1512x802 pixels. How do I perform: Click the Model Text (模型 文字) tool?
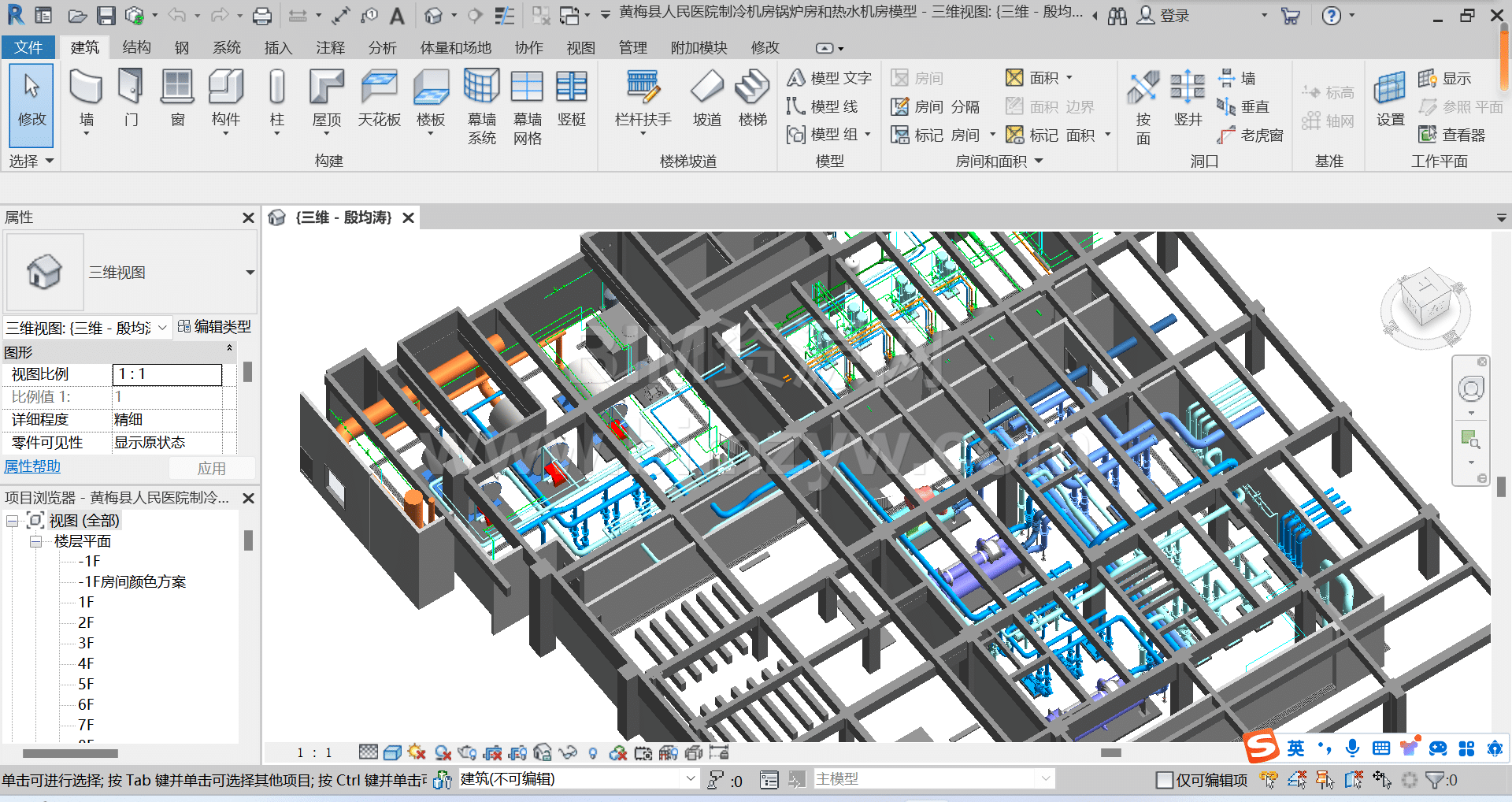tap(829, 78)
